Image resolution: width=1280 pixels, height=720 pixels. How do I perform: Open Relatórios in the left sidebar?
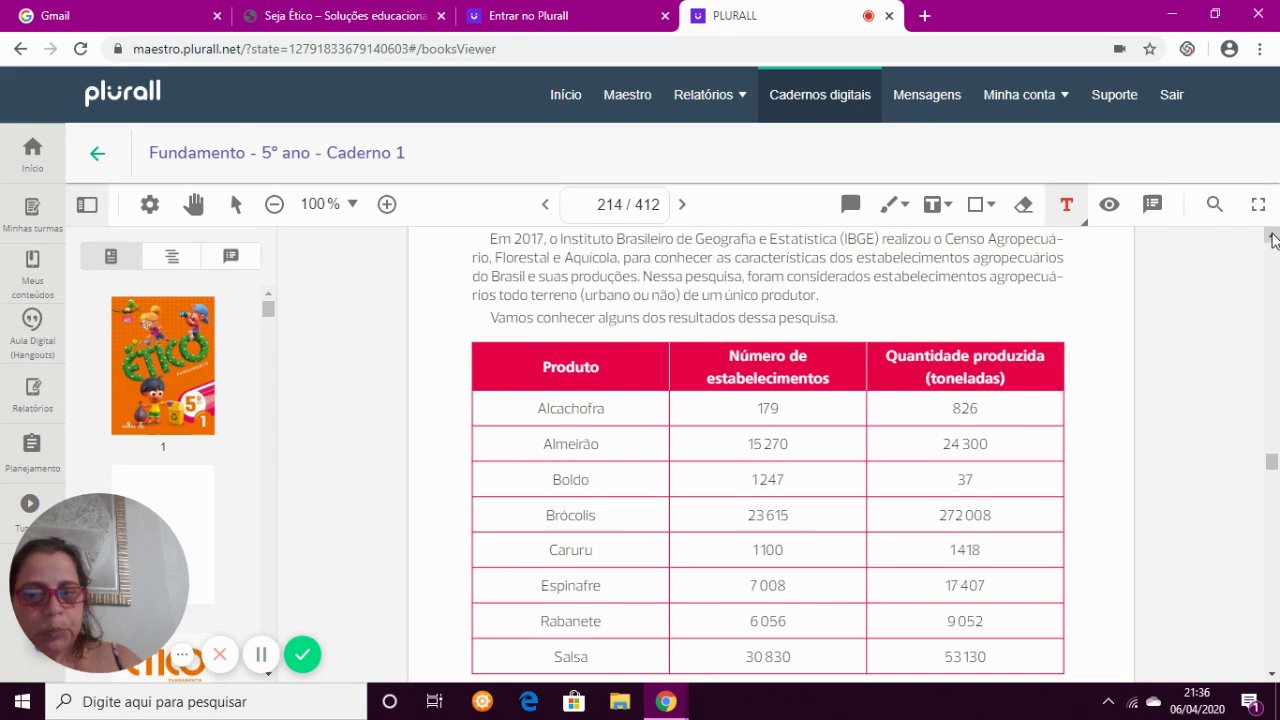(x=32, y=395)
